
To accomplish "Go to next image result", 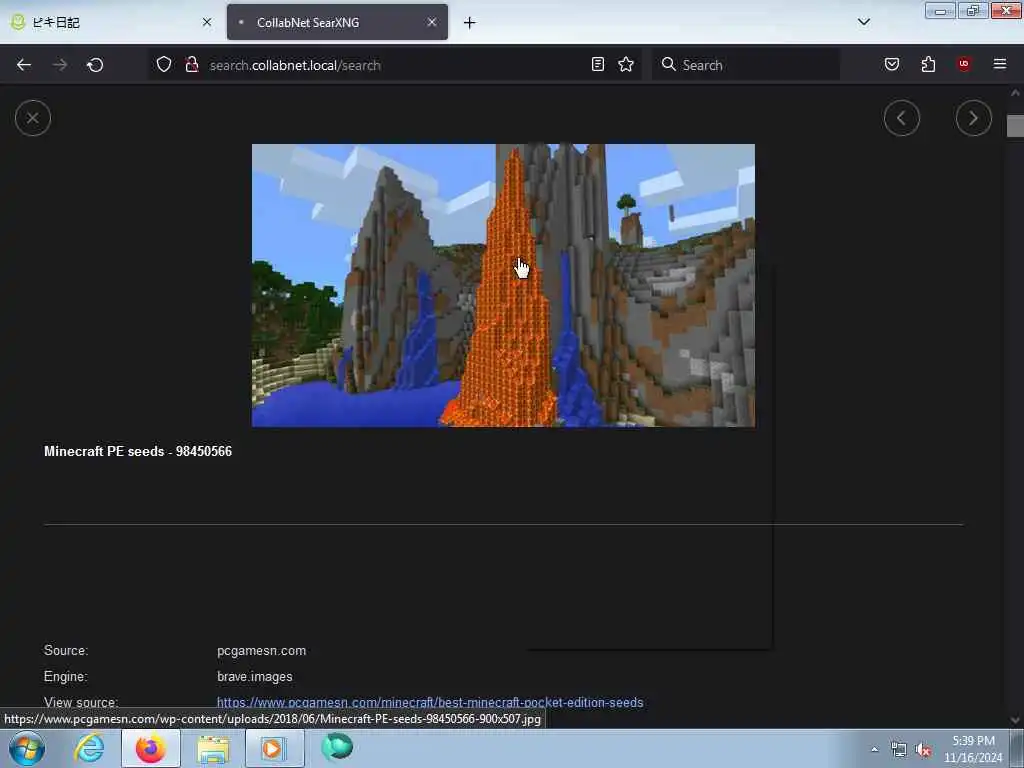I will pos(973,118).
